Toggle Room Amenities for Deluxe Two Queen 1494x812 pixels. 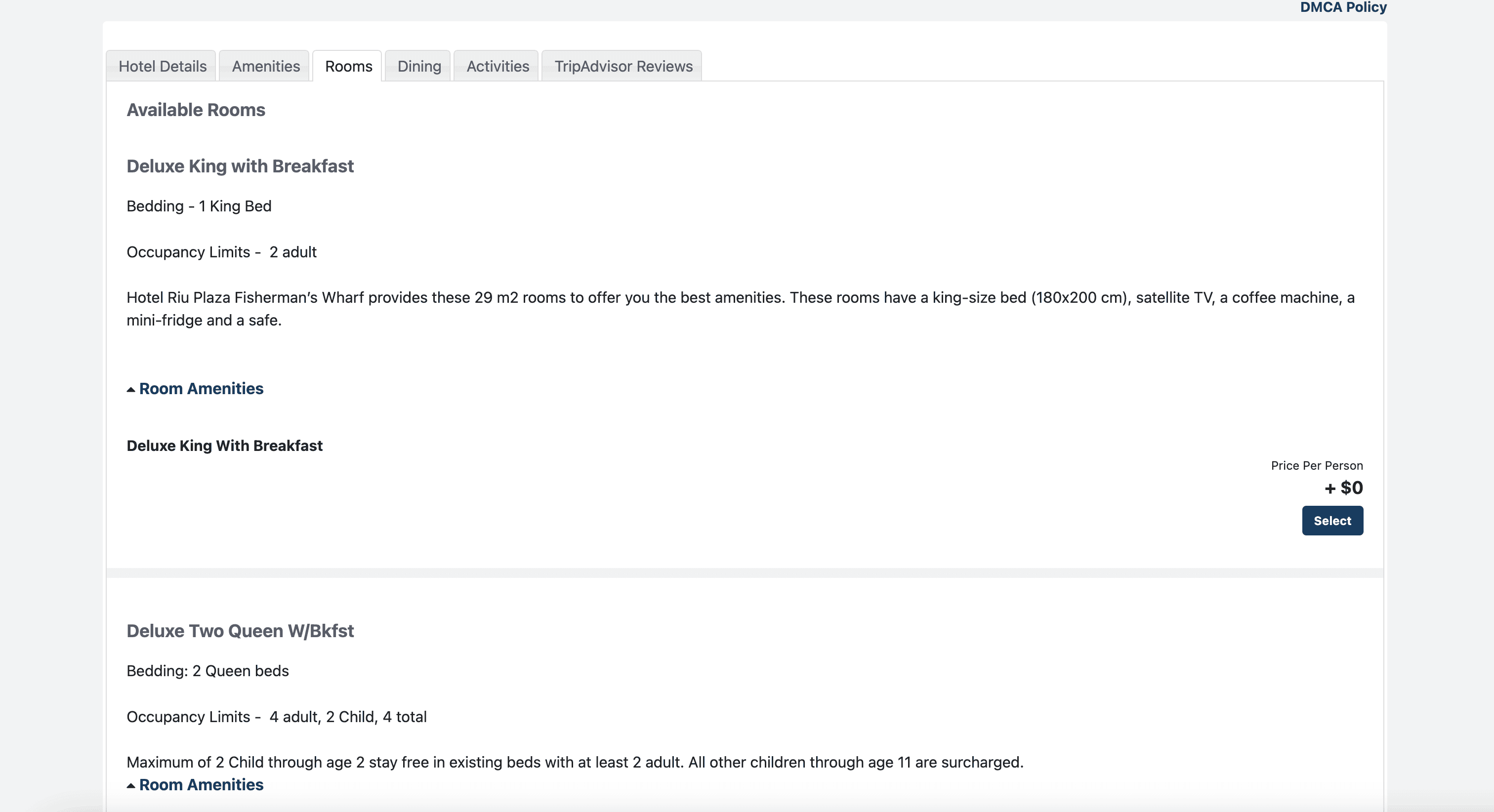(x=201, y=785)
